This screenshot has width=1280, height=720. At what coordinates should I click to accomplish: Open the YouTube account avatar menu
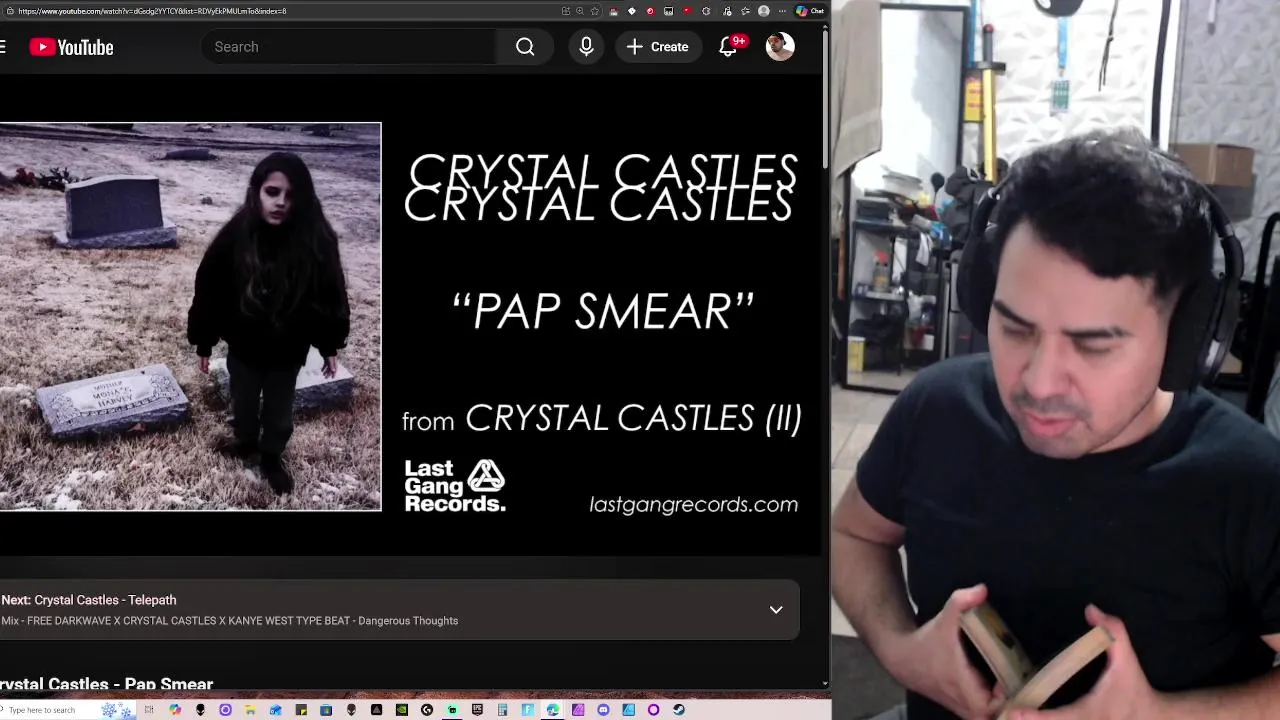780,47
